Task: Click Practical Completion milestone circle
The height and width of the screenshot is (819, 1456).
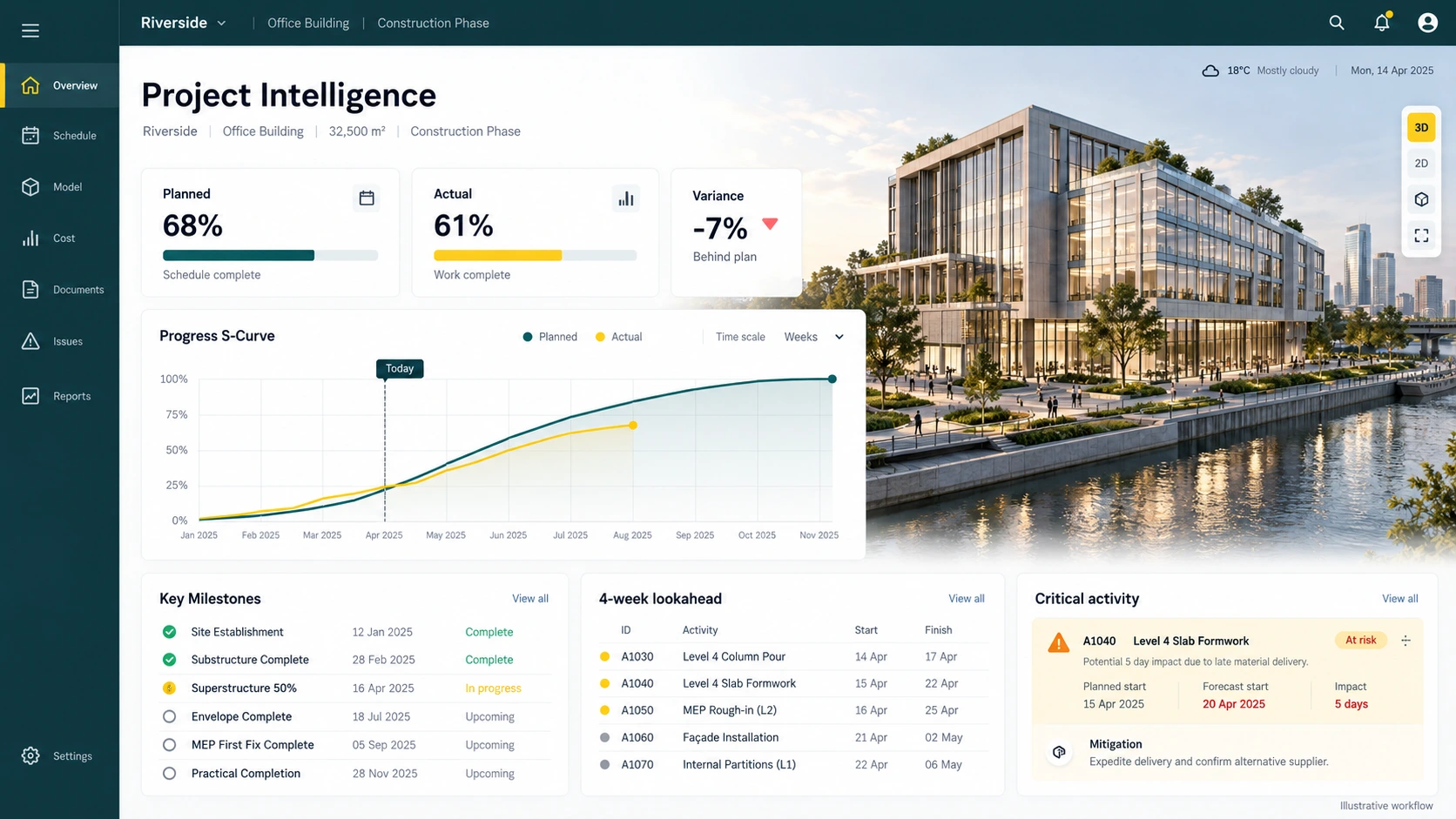Action: [x=169, y=773]
